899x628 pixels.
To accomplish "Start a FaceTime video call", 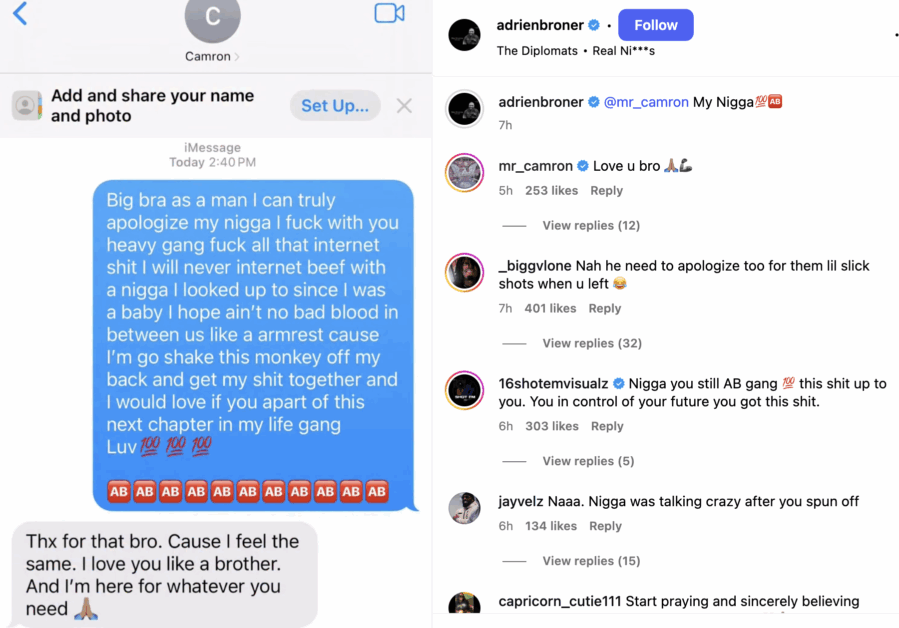I will [x=389, y=13].
